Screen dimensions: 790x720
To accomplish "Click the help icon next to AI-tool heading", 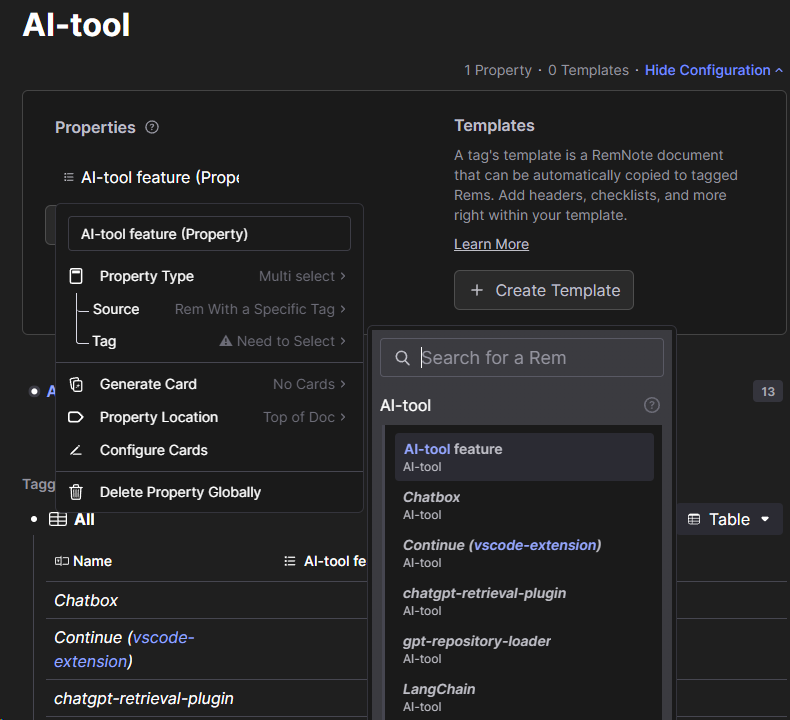I will [x=651, y=405].
